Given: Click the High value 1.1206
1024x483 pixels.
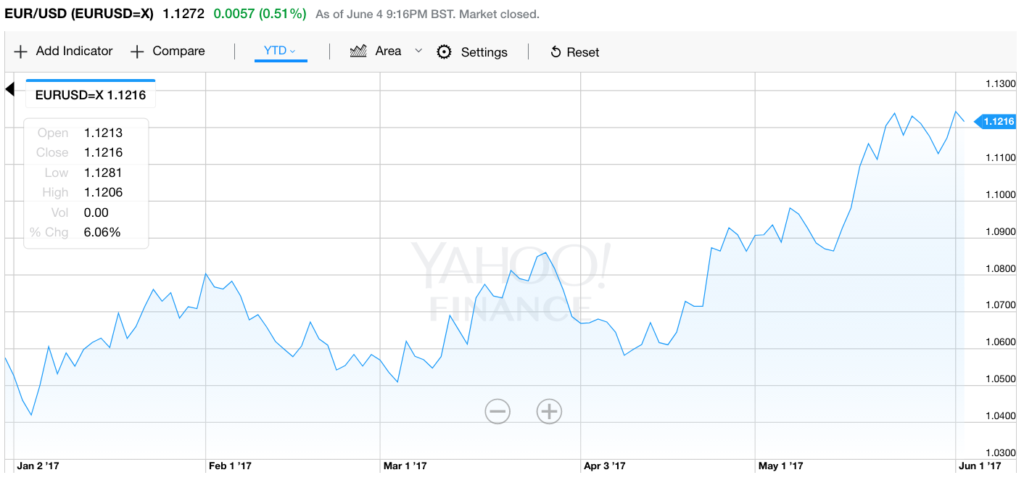Looking at the screenshot, I should [103, 192].
